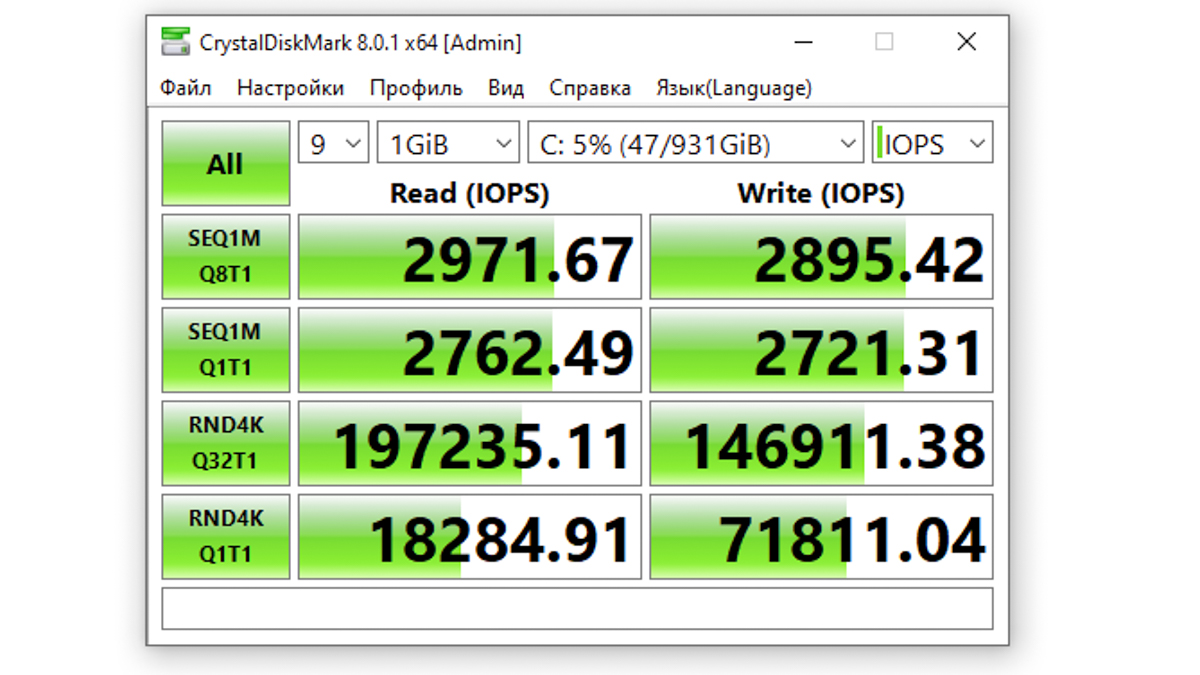This screenshot has height=675, width=1200.
Task: Click the RND4K Q1T1 write value 71811.04
Action: pyautogui.click(x=821, y=537)
